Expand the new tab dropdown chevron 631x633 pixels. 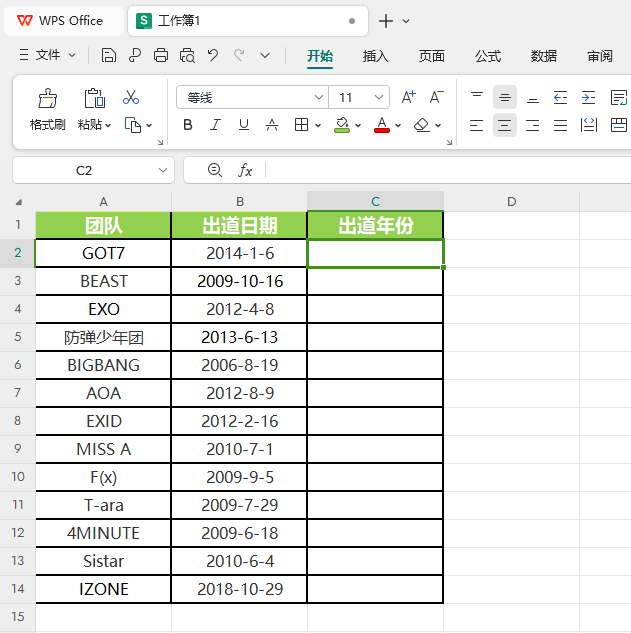tap(406, 21)
